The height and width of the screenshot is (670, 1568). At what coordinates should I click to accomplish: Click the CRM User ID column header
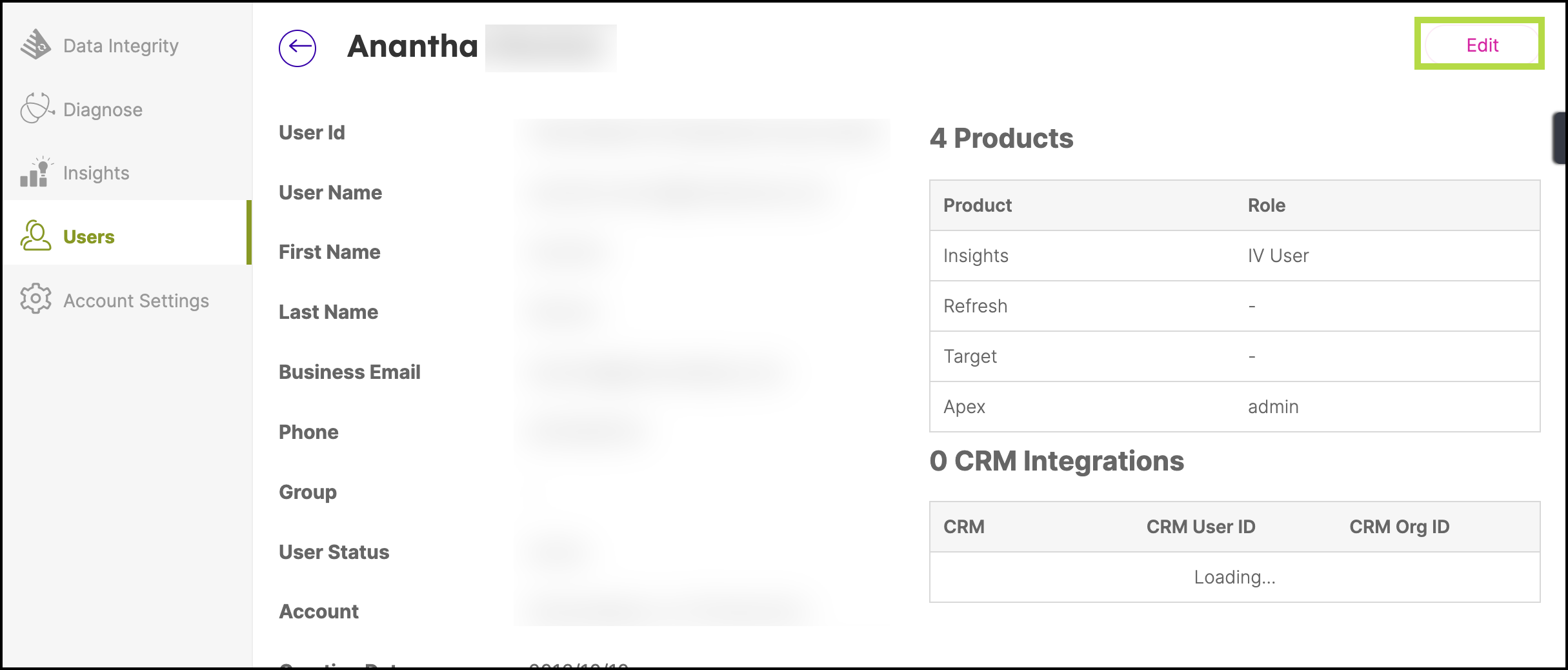[x=1200, y=527]
